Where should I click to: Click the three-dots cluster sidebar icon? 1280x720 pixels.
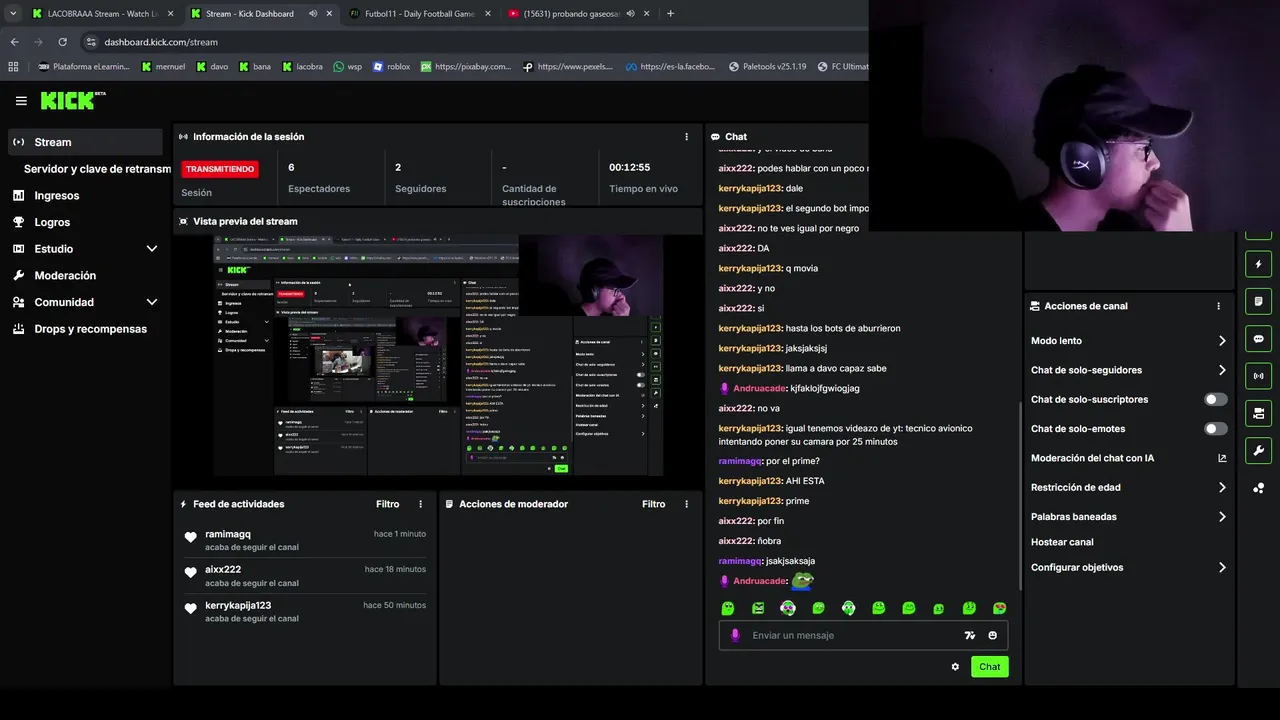1258,487
